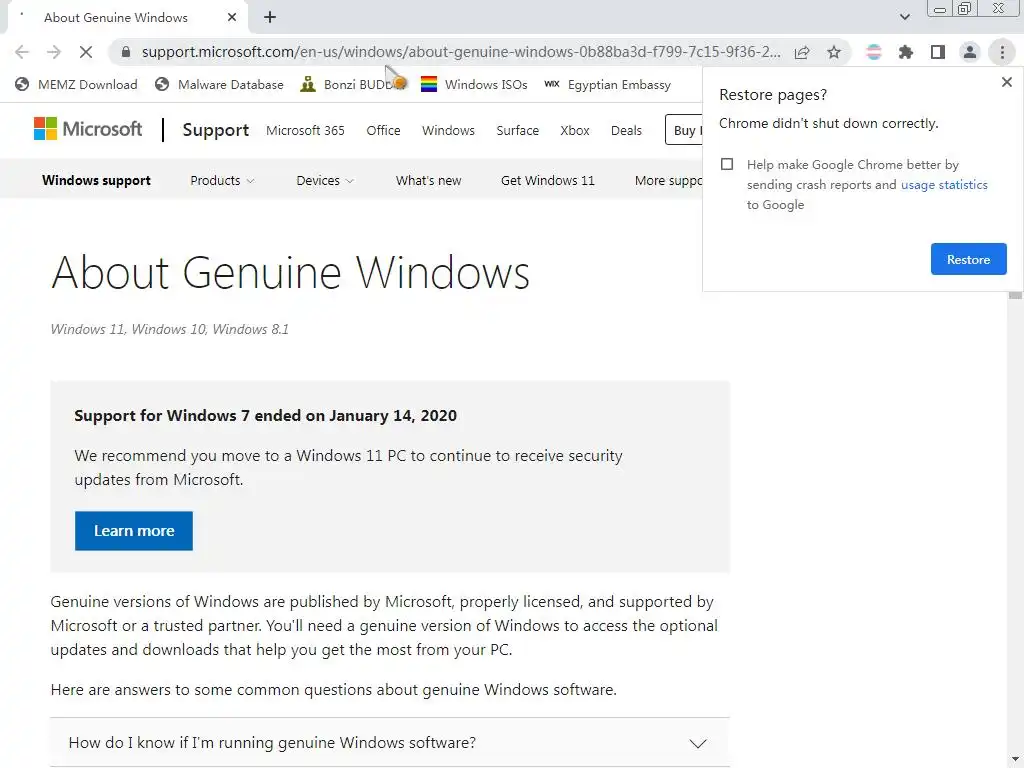Screen dimensions: 1024x768
Task: Open the usage statistics link
Action: [x=944, y=185]
